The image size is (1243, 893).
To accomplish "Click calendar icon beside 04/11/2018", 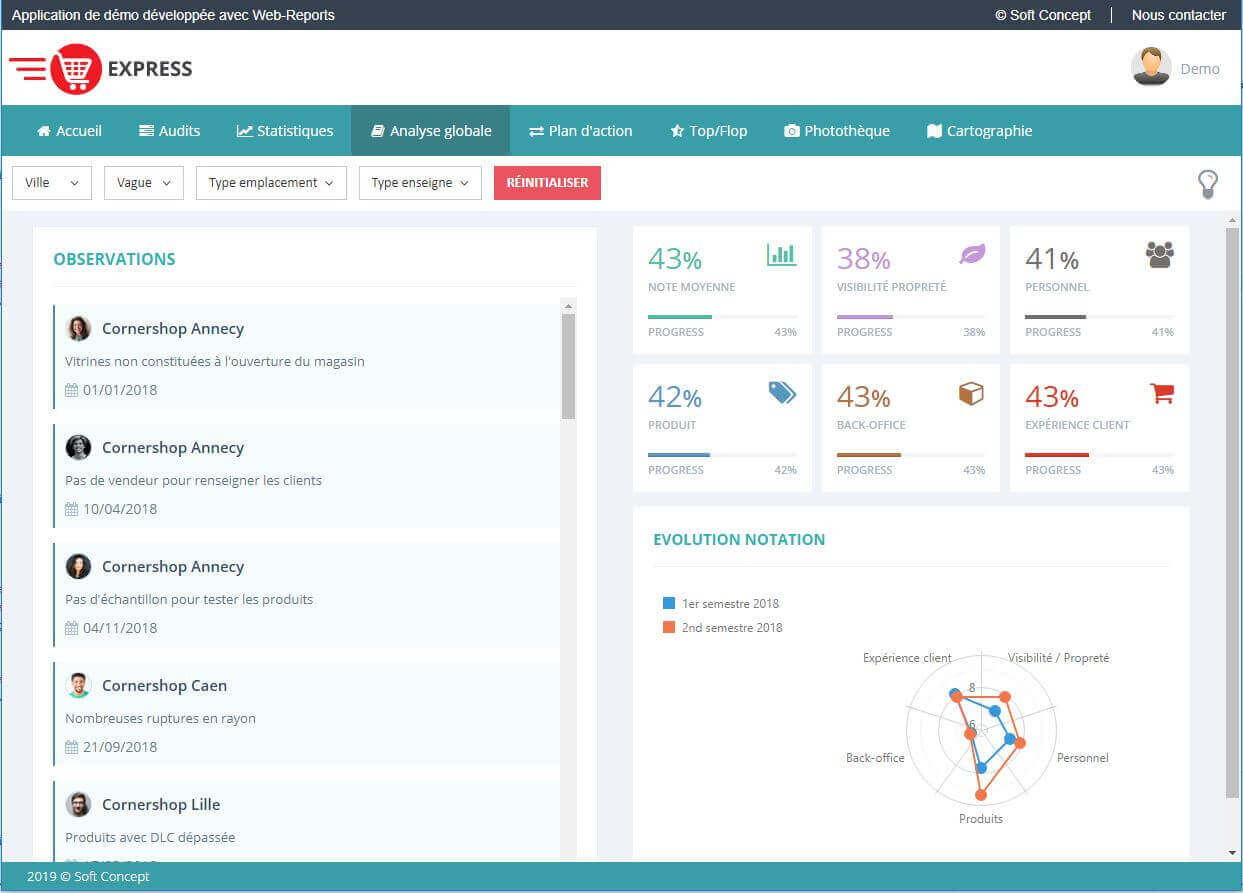I will pos(71,628).
